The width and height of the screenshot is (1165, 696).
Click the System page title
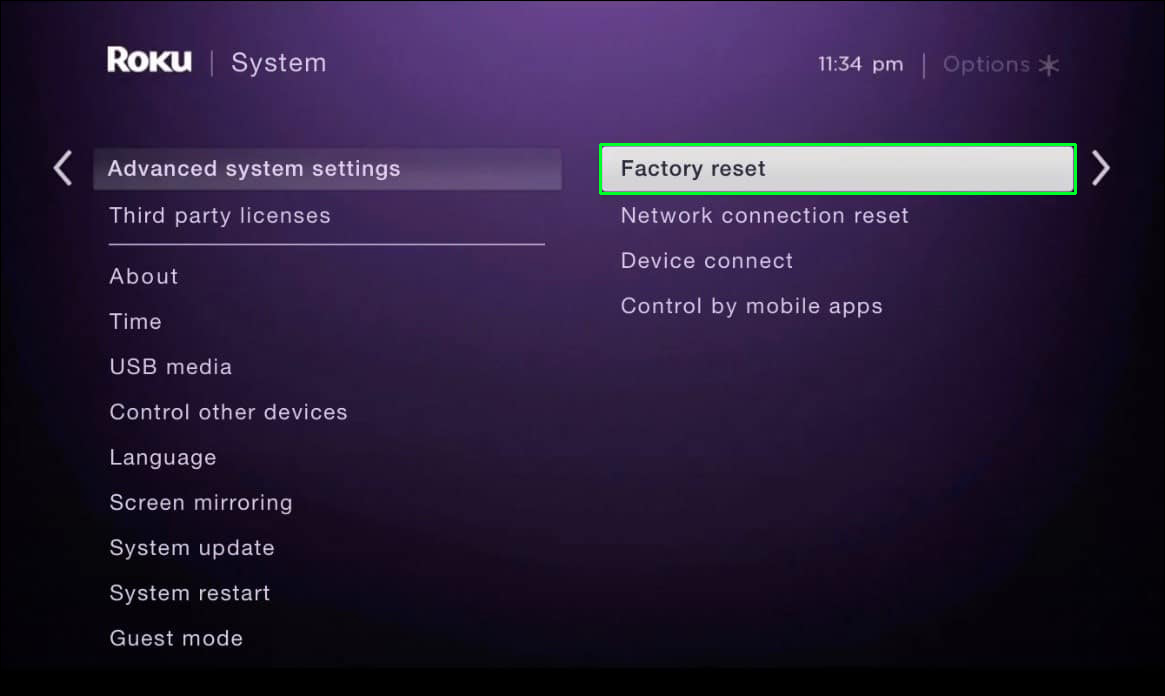click(279, 63)
